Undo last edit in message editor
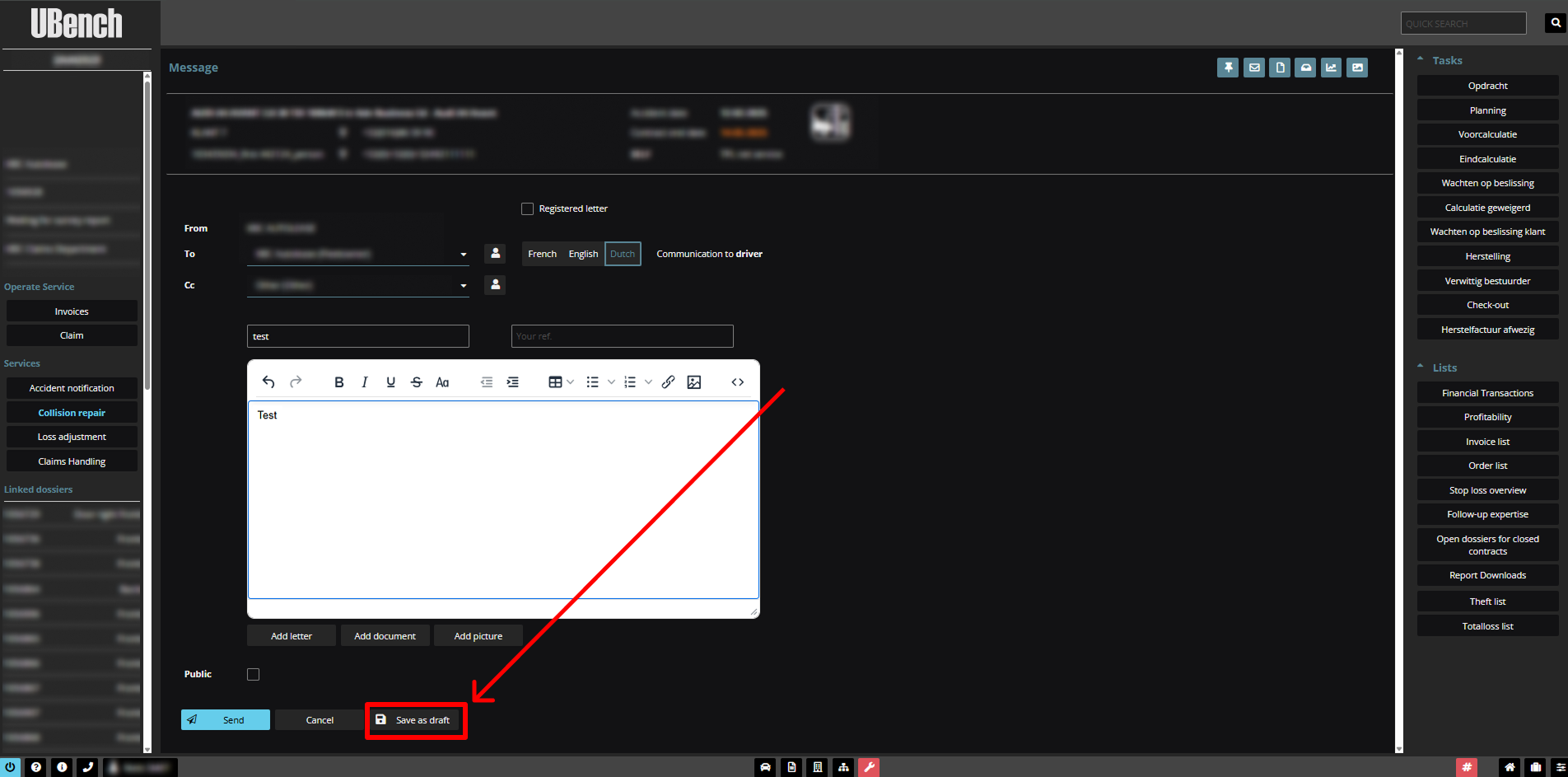This screenshot has width=1568, height=777. click(x=268, y=382)
